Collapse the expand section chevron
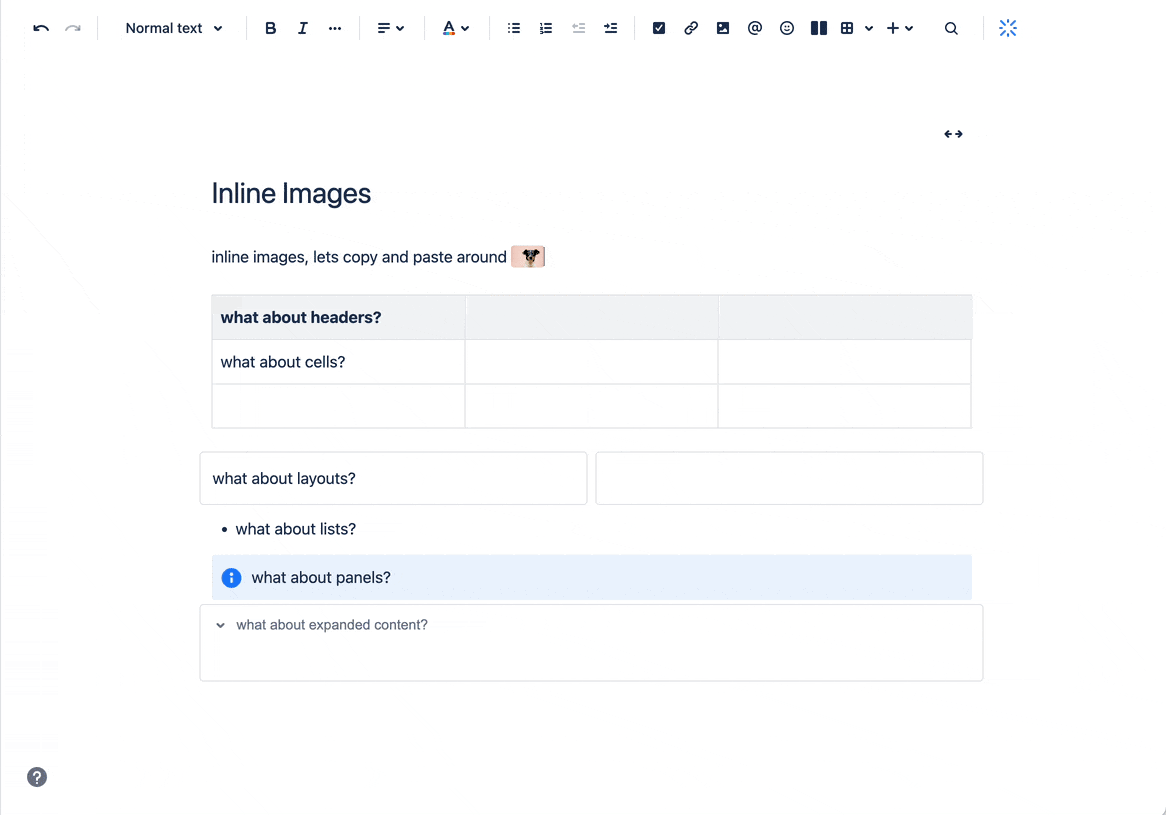Screen dimensions: 1166x815 click(x=220, y=625)
